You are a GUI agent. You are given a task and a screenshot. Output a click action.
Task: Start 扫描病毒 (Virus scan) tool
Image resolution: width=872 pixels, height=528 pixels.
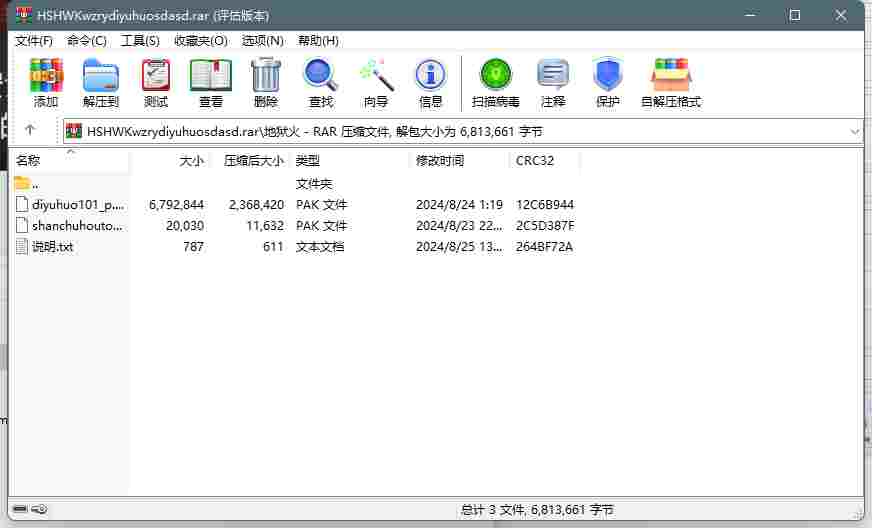496,74
